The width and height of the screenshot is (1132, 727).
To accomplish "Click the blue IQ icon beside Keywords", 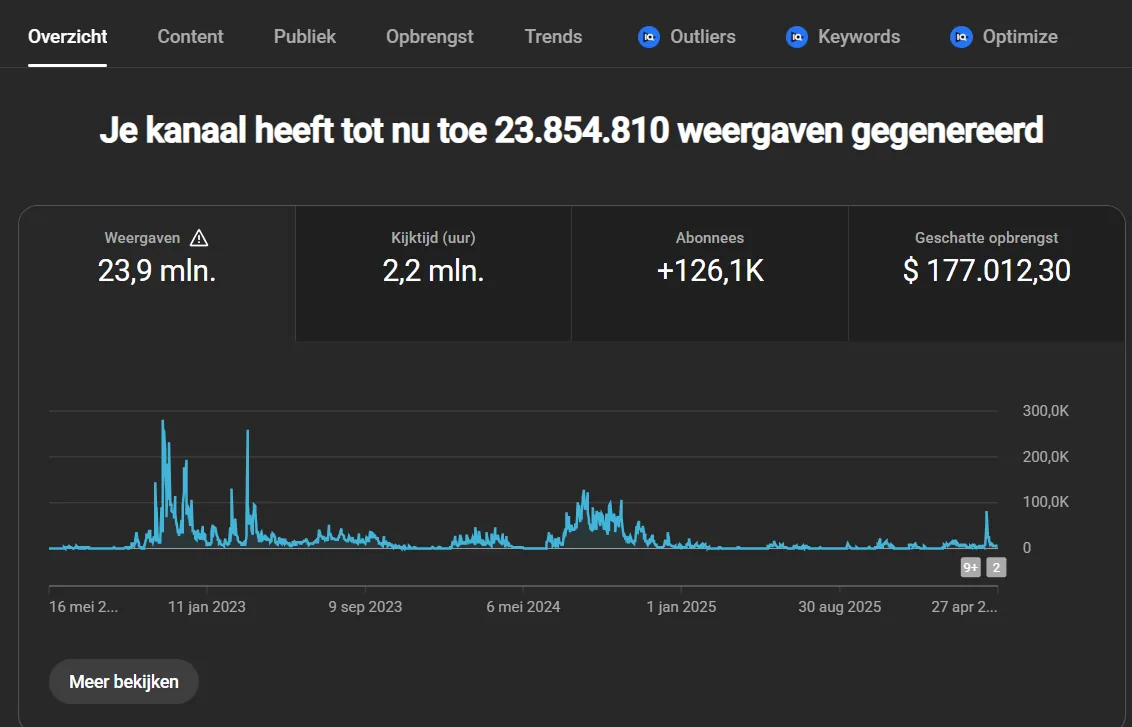I will tap(796, 37).
